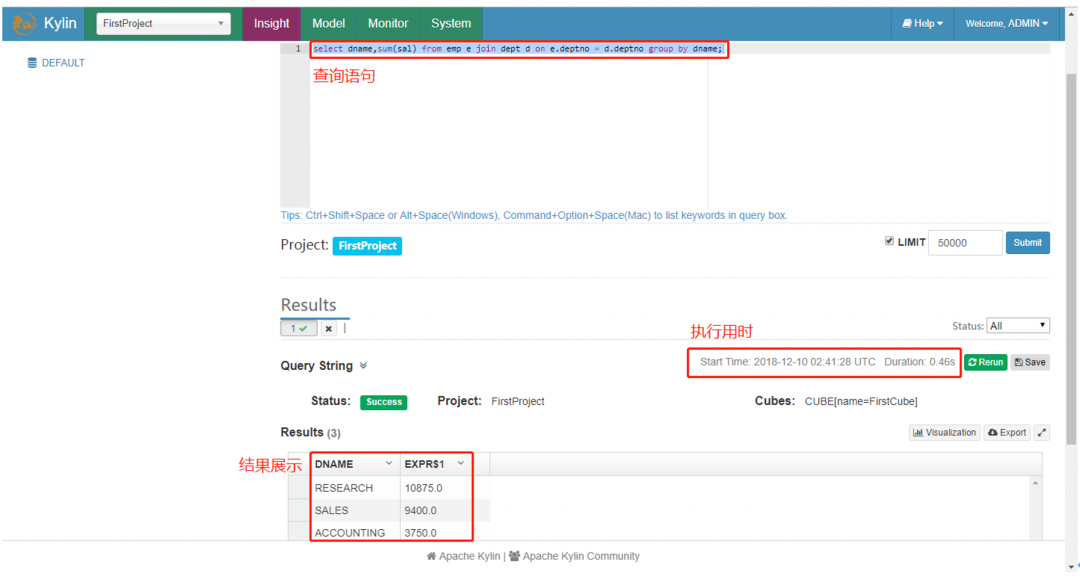Click the Kylin logo icon
The image size is (1080, 581).
pyautogui.click(x=24, y=23)
